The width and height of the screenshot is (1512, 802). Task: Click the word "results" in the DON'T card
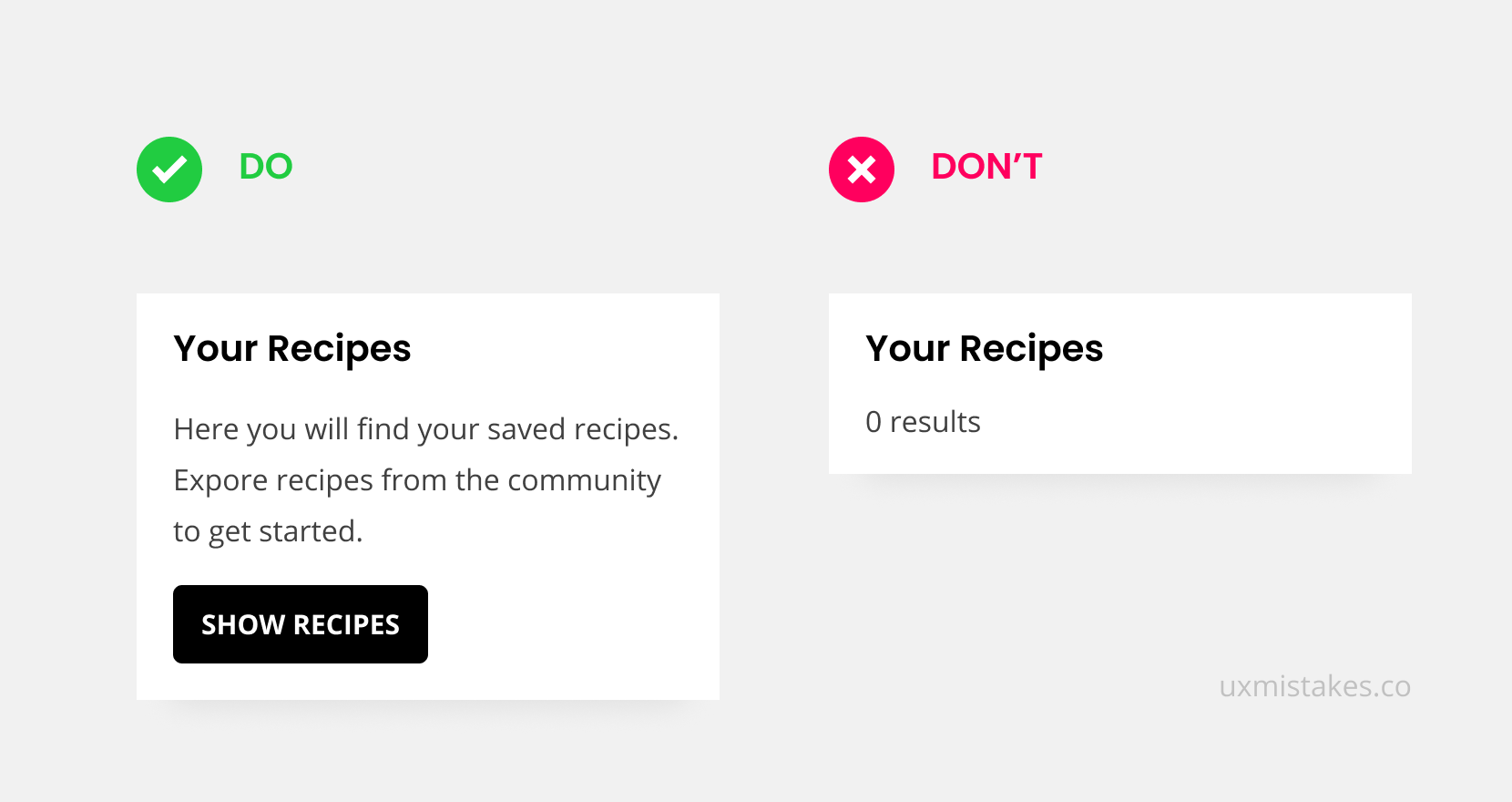(935, 422)
